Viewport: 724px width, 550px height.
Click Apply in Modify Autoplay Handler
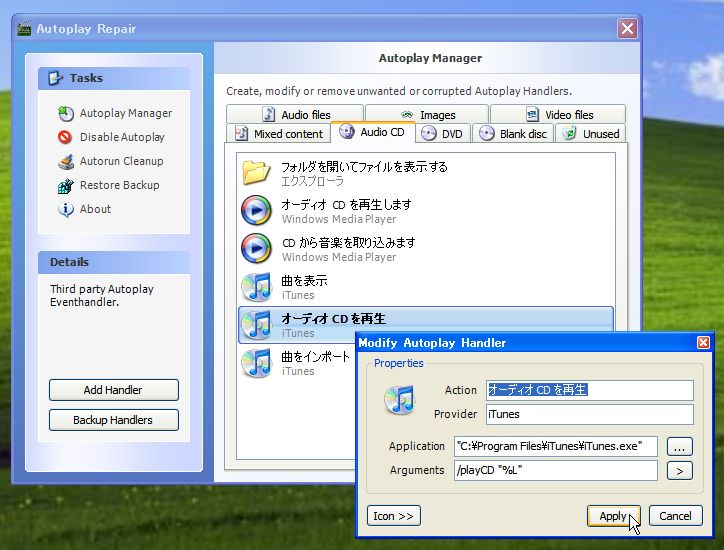[613, 516]
